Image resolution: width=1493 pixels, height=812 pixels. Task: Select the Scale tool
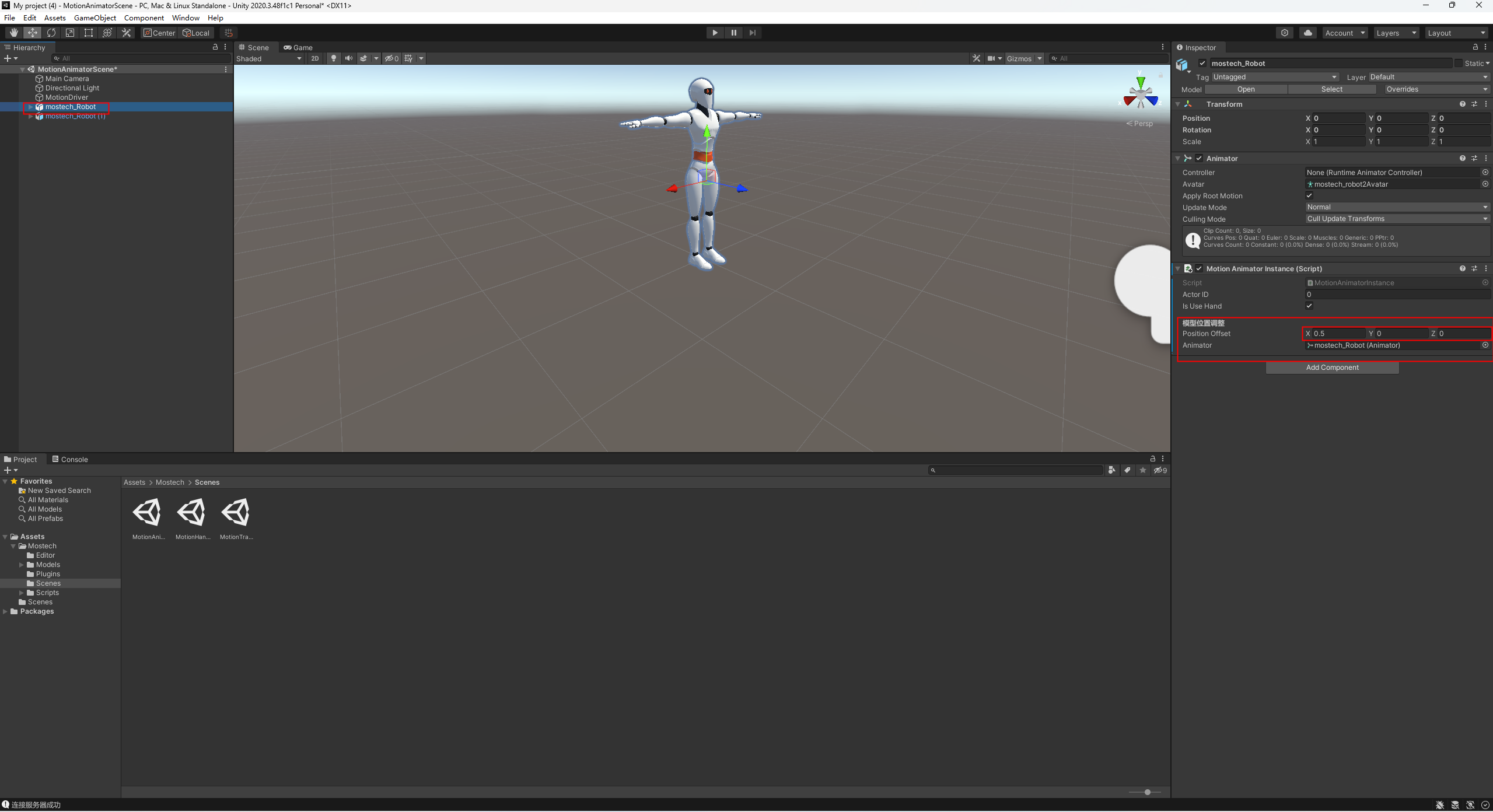click(x=70, y=33)
